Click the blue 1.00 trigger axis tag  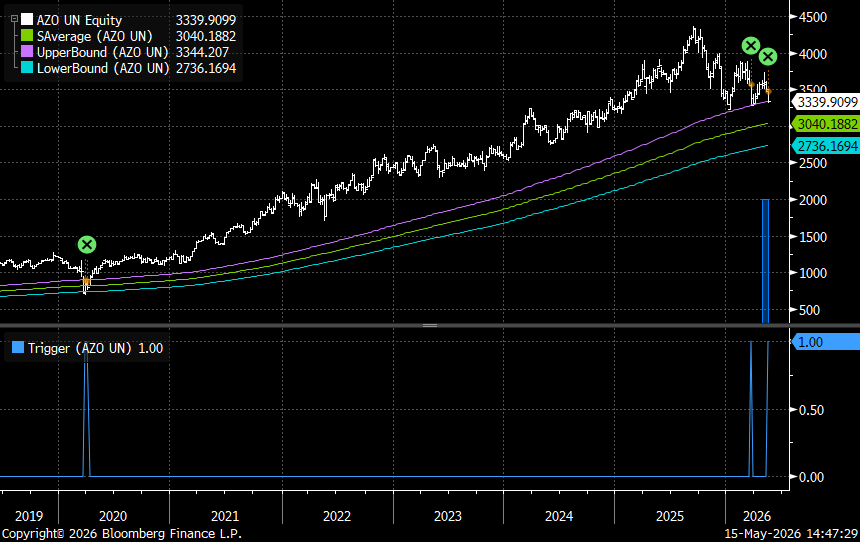pyautogui.click(x=825, y=342)
